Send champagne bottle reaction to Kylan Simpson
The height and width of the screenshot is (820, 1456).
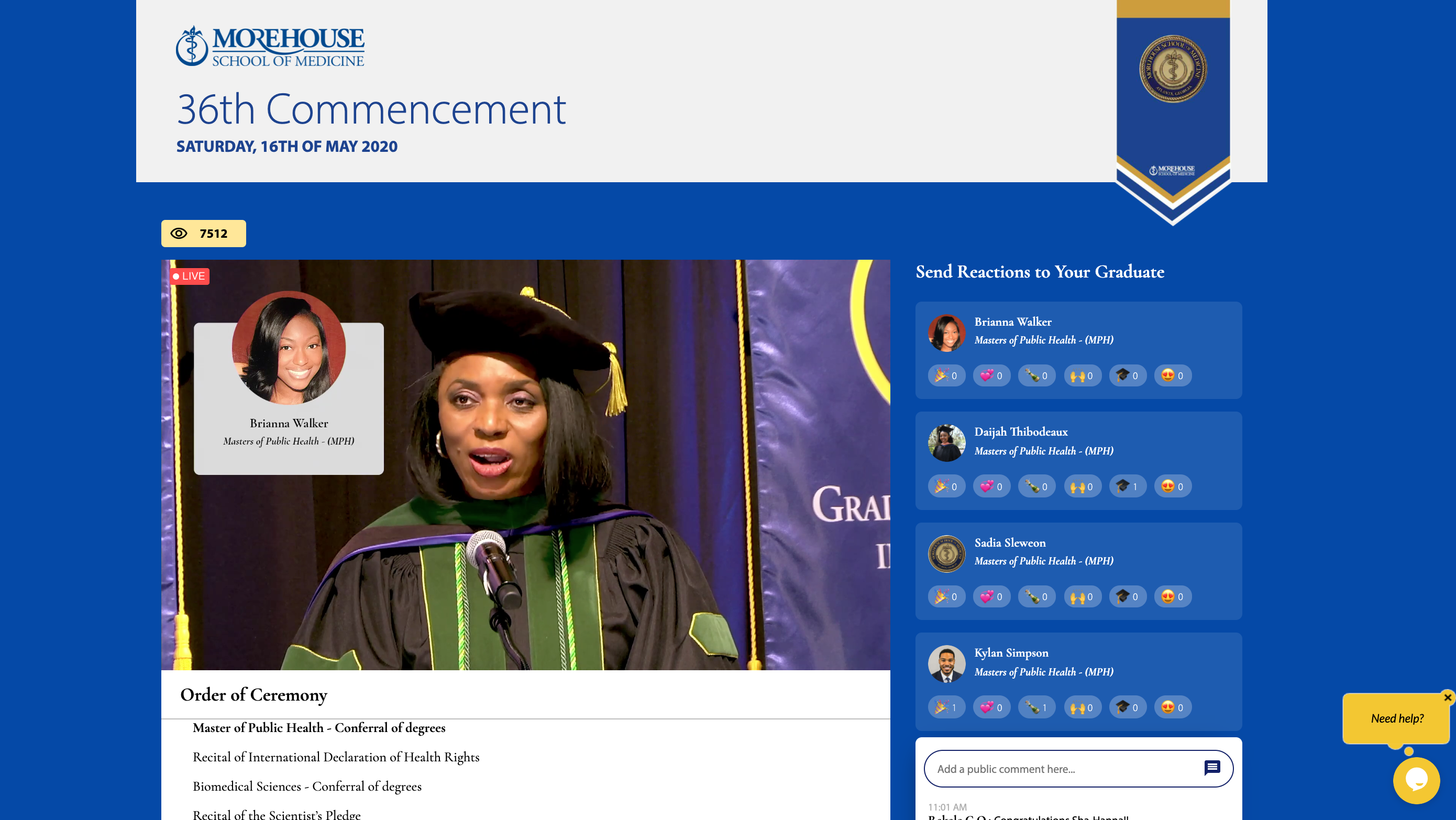pyautogui.click(x=1036, y=707)
